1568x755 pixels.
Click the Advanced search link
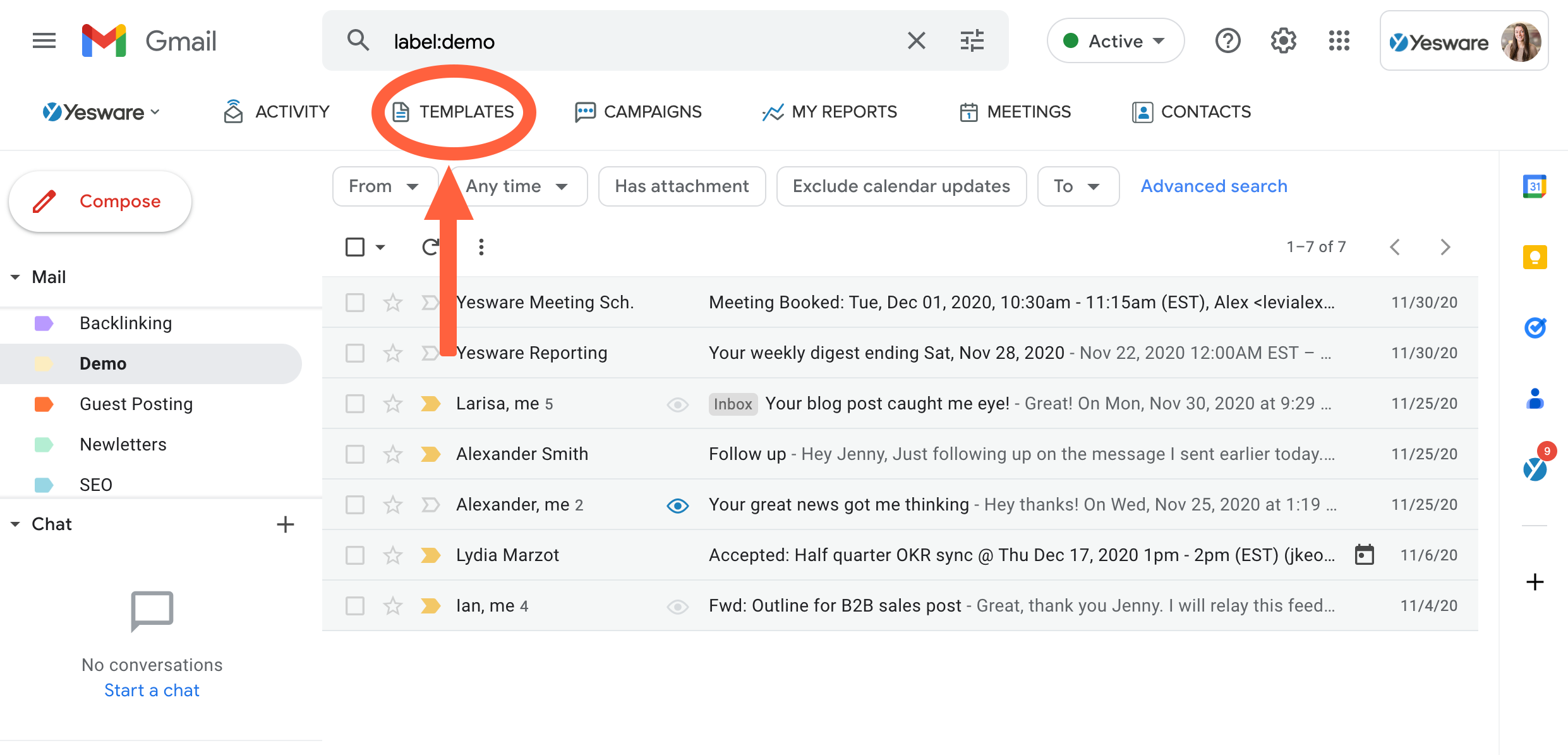point(1214,186)
